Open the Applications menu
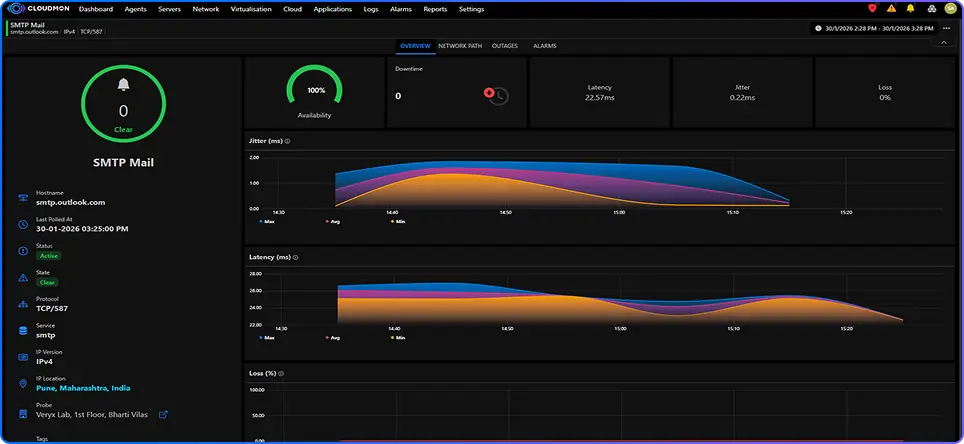964x444 pixels. coord(333,9)
